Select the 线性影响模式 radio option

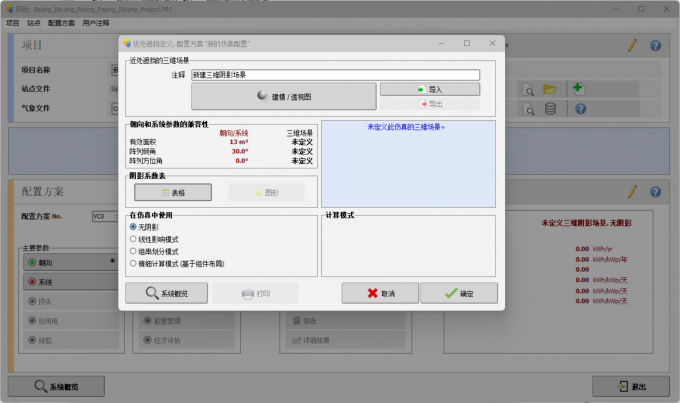pyautogui.click(x=133, y=239)
